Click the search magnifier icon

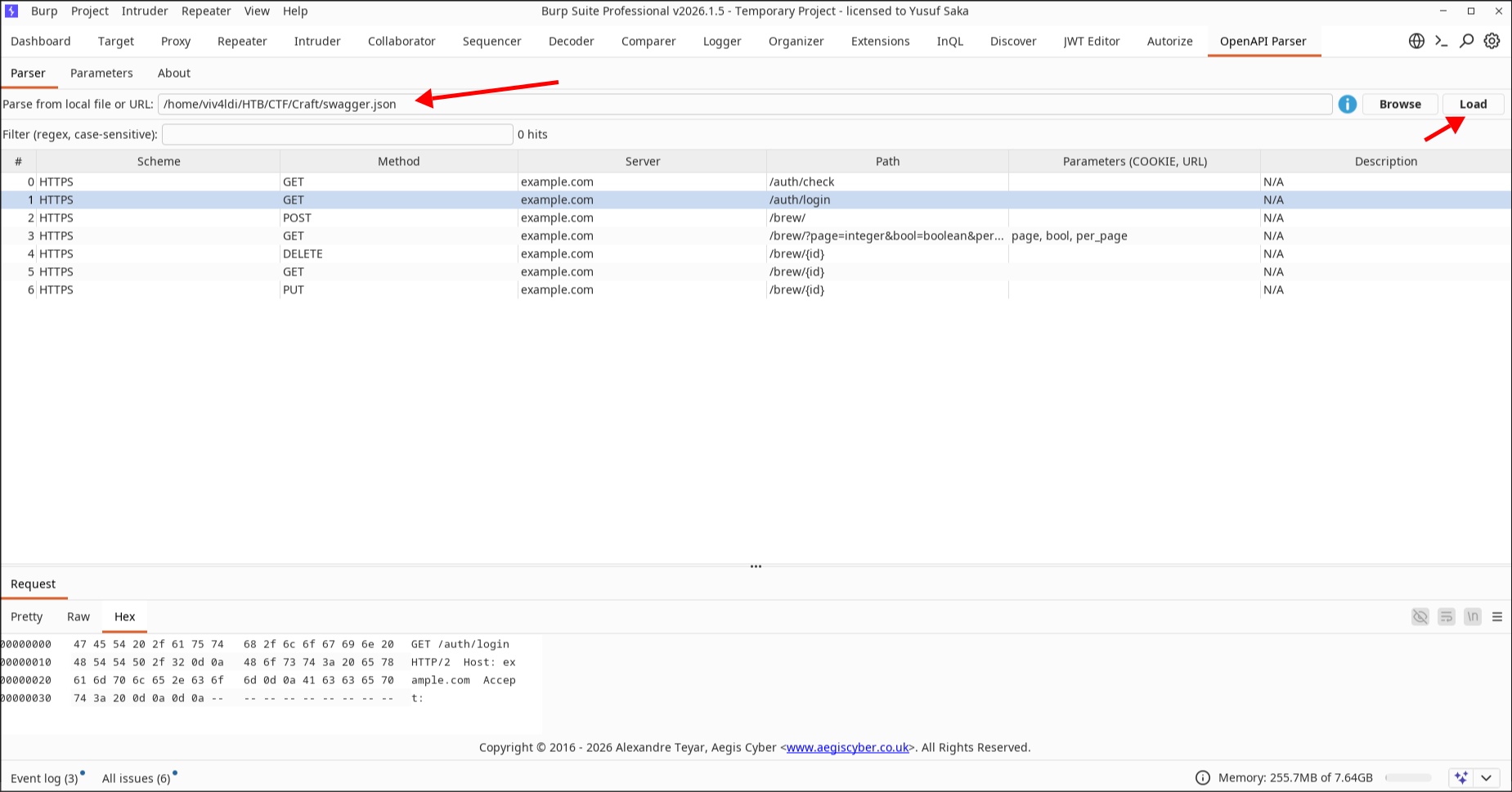tap(1467, 41)
